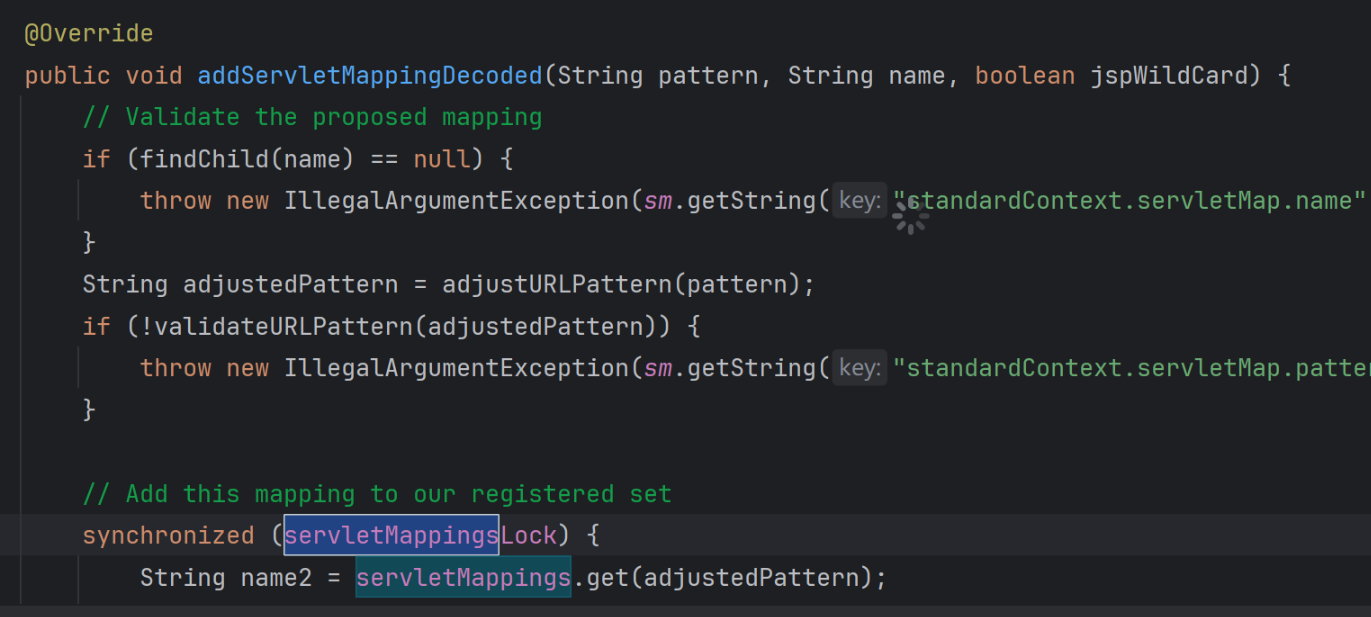Image resolution: width=1371 pixels, height=617 pixels.
Task: Click the addServletMappingDecoded method name
Action: 369,76
